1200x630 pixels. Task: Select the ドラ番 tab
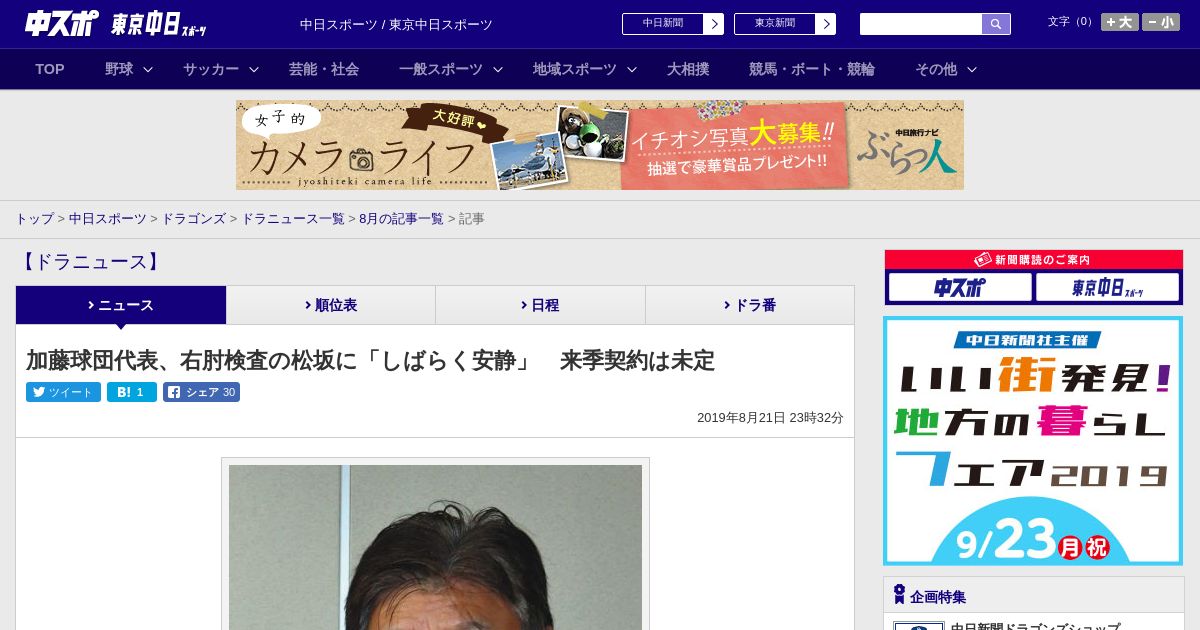pos(750,305)
